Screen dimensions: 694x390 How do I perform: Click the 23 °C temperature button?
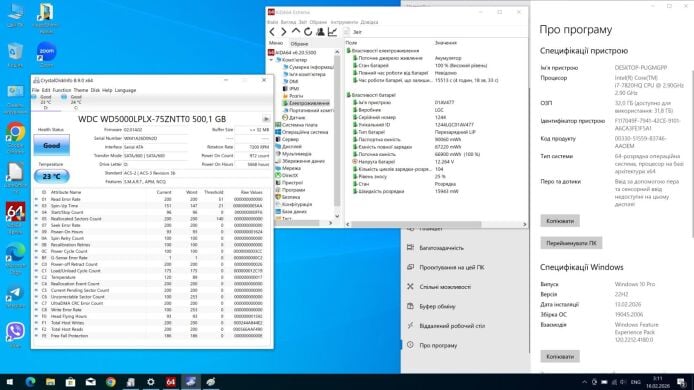click(51, 176)
